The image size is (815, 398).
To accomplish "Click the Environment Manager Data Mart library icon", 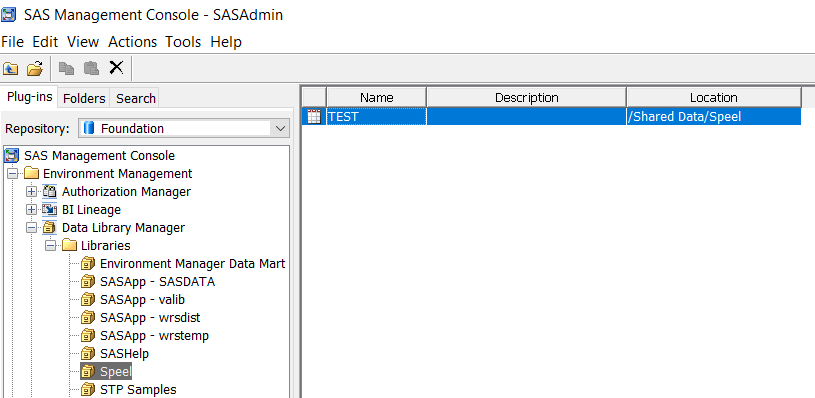I will [88, 264].
